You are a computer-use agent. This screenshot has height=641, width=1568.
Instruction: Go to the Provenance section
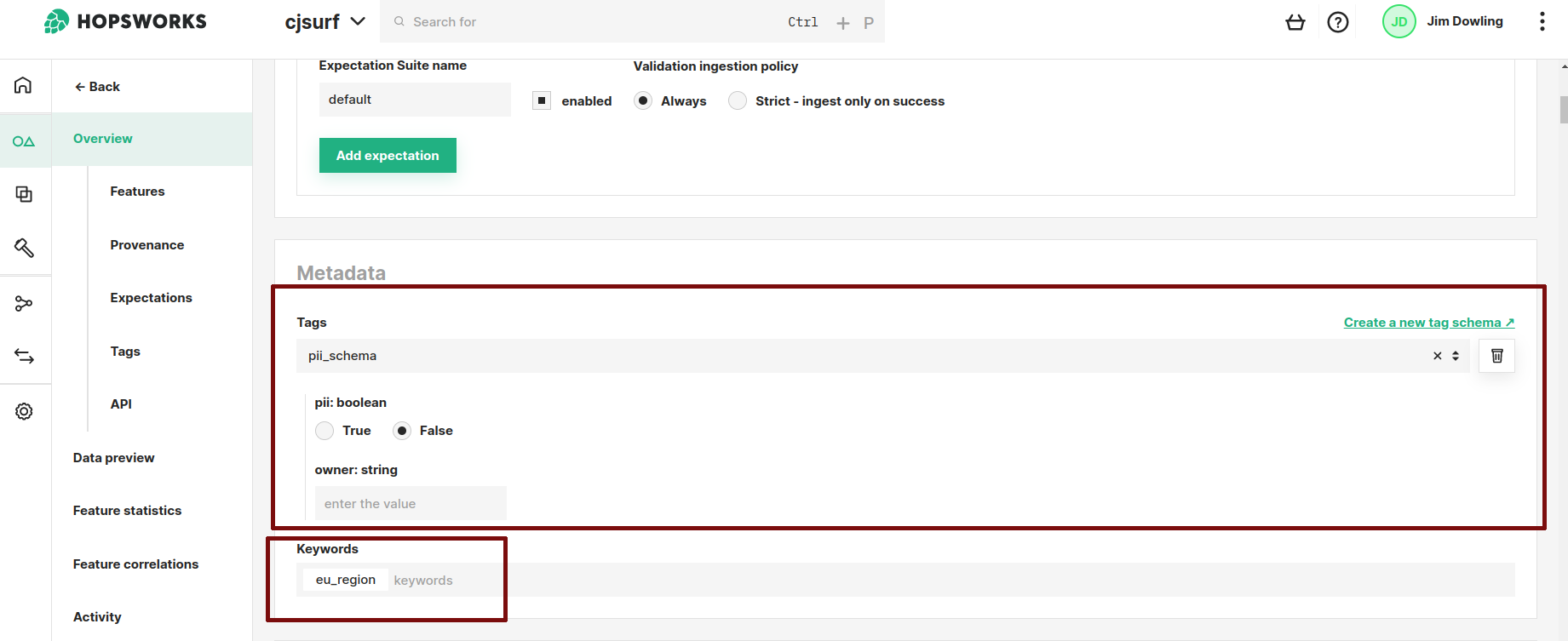pyautogui.click(x=146, y=245)
